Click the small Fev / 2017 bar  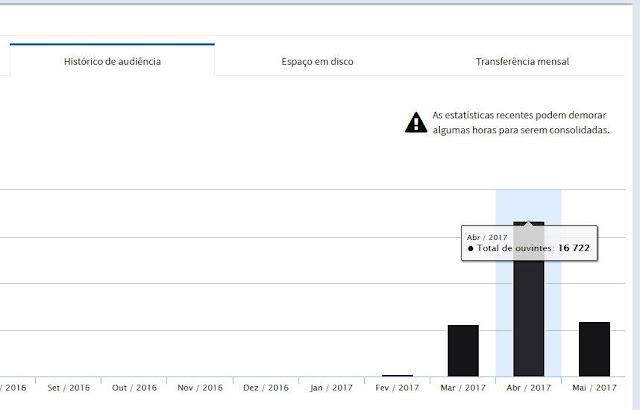pyautogui.click(x=398, y=375)
